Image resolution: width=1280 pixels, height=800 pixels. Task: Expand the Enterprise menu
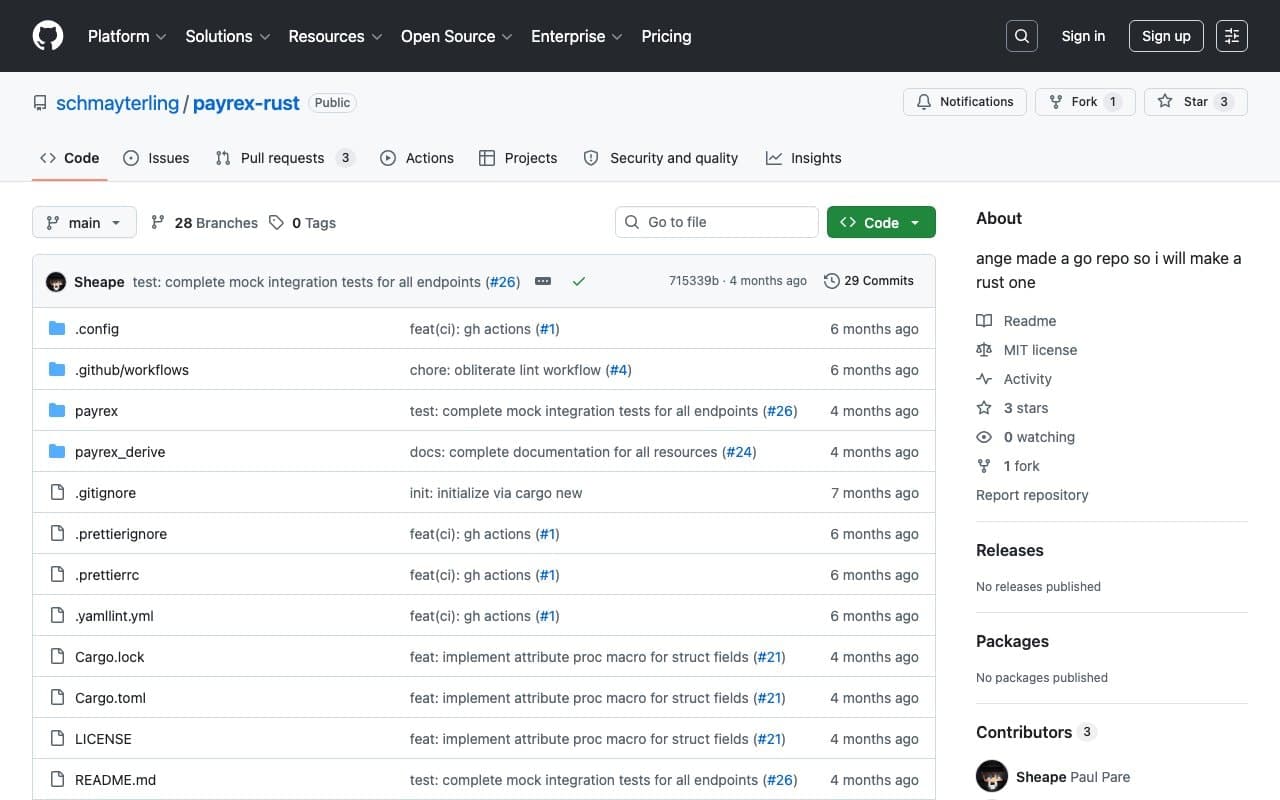pos(576,36)
